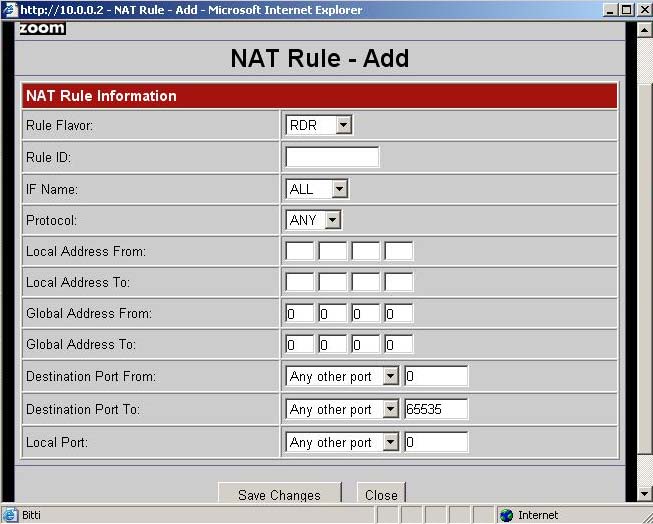Click the page icon in status bar

[10, 515]
